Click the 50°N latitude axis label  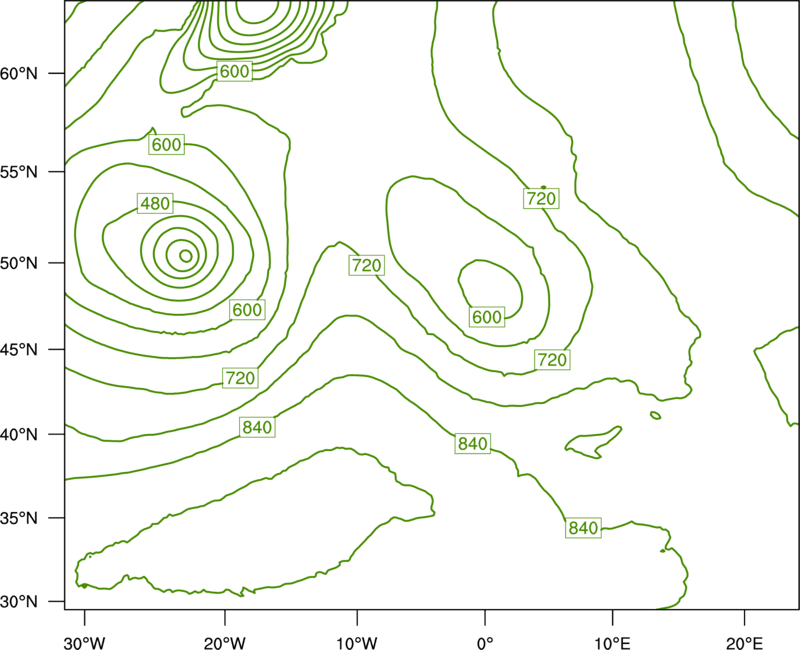[19, 263]
